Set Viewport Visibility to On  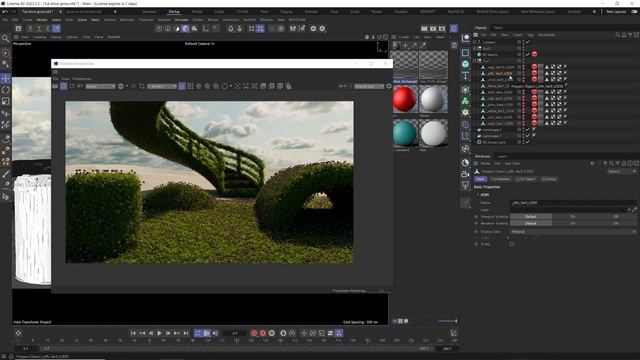(x=573, y=217)
